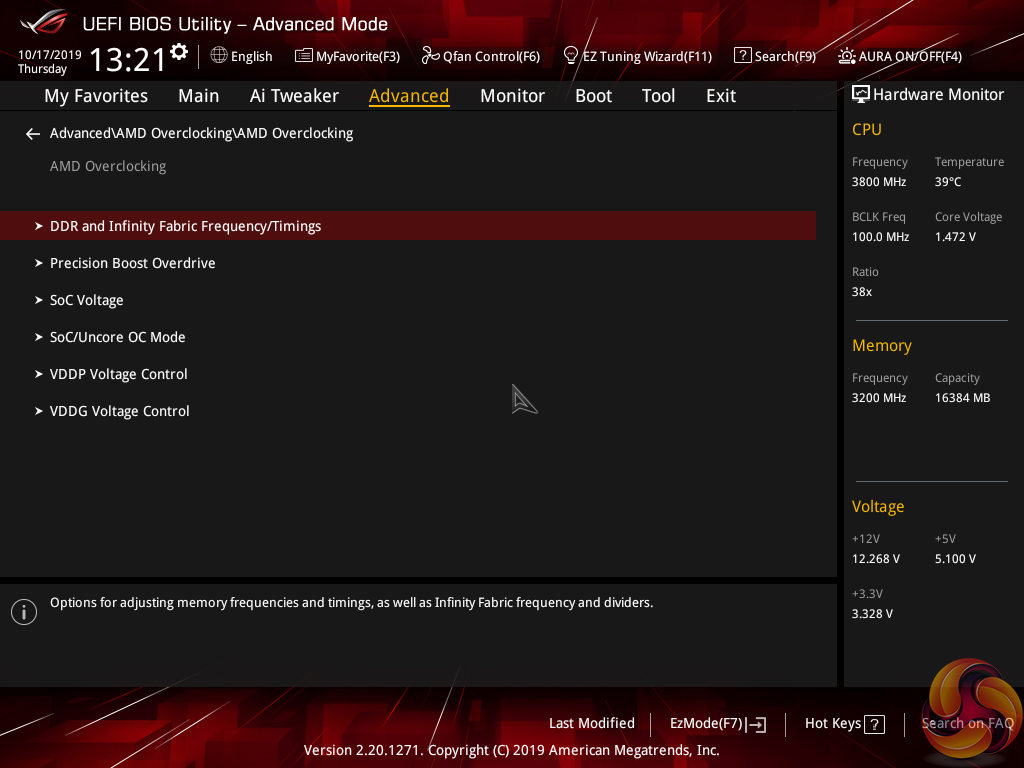Switch to Boot tab
The width and height of the screenshot is (1024, 768).
593,96
